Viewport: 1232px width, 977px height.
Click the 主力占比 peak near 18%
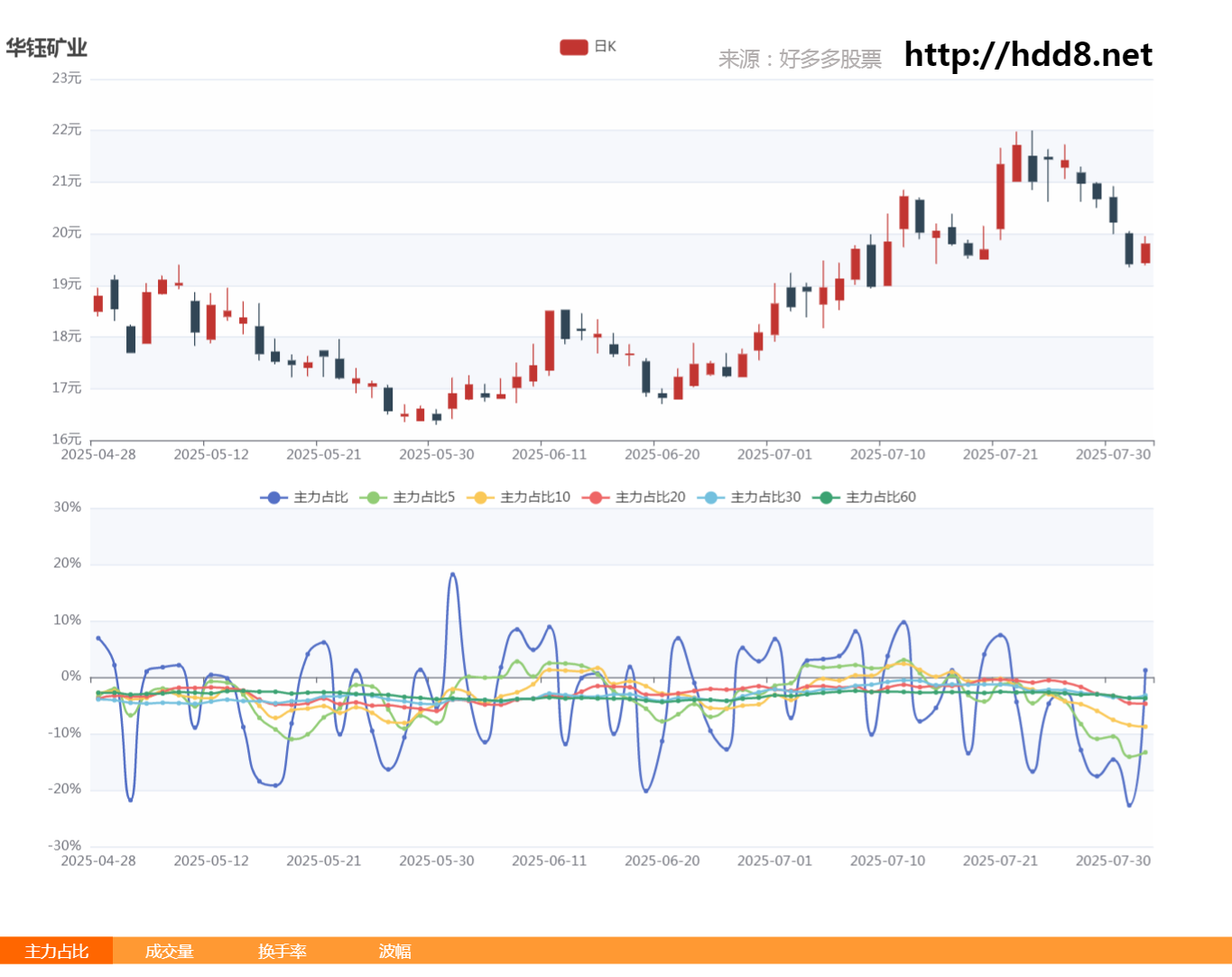[453, 574]
